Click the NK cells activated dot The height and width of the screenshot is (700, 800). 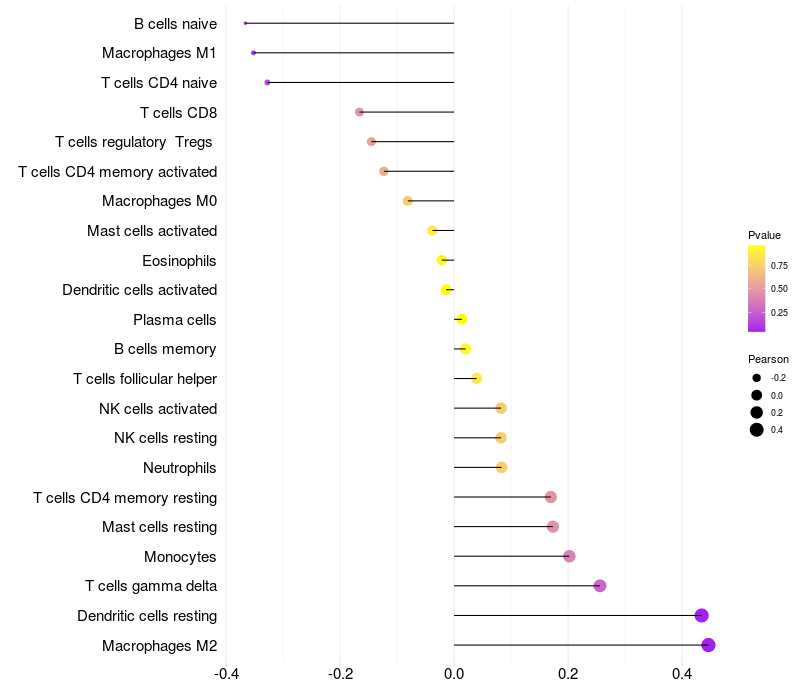[x=501, y=408]
